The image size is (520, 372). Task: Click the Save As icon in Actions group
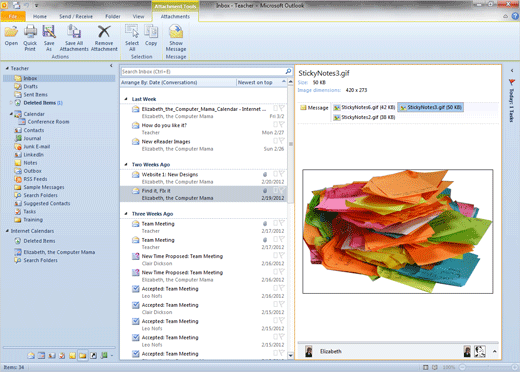click(x=49, y=38)
